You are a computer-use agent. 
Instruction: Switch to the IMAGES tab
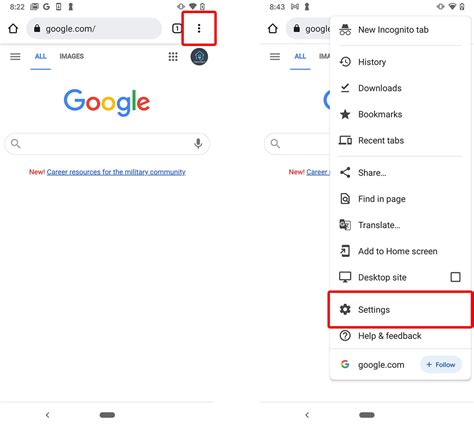point(72,56)
